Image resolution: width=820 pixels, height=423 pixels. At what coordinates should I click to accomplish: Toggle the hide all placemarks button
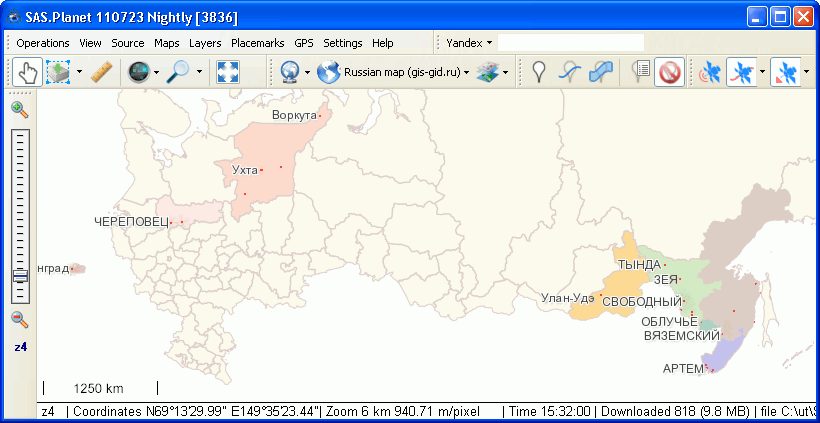coord(669,72)
